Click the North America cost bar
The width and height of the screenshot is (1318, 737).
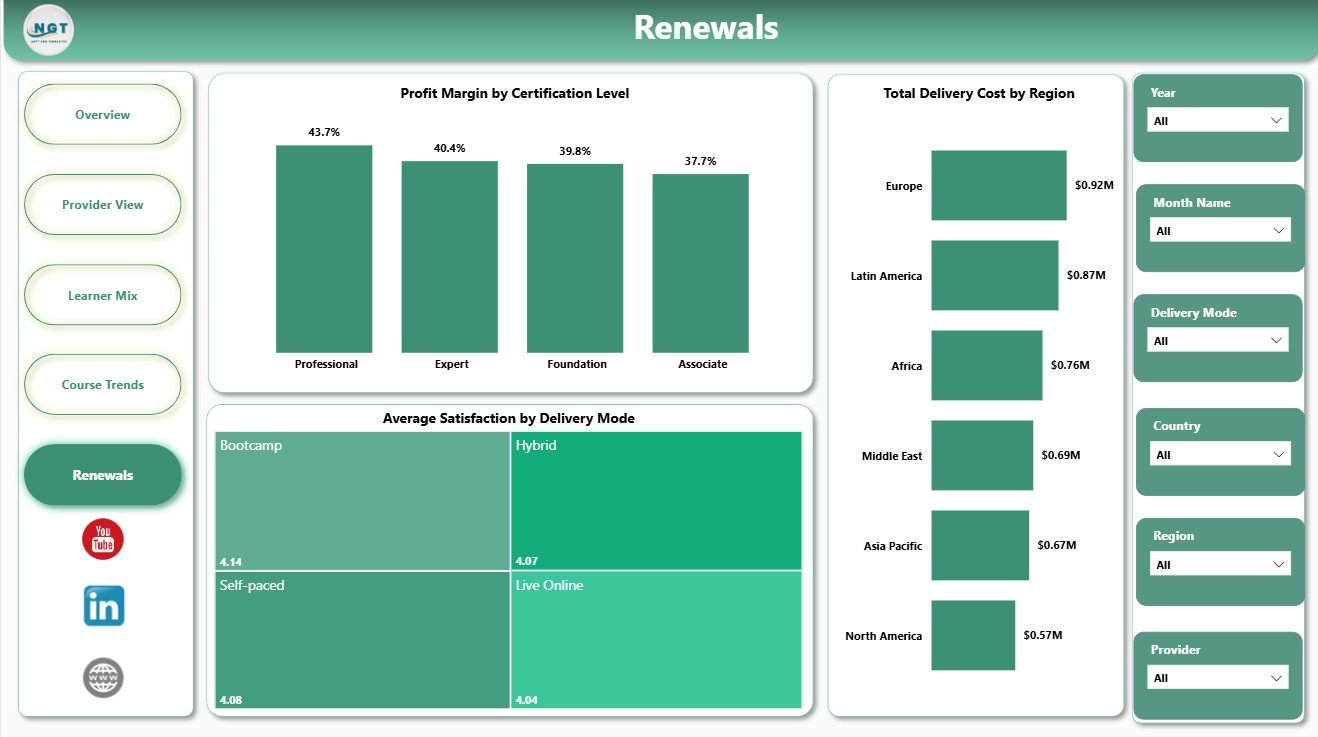coord(973,635)
